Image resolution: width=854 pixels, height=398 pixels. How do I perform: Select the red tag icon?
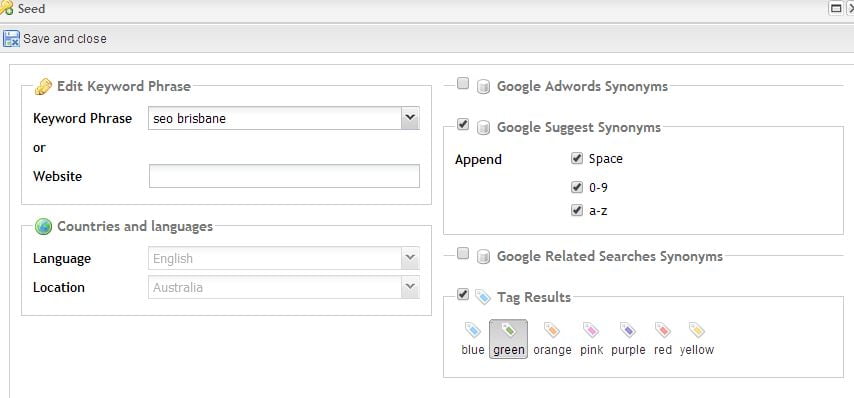pos(663,330)
